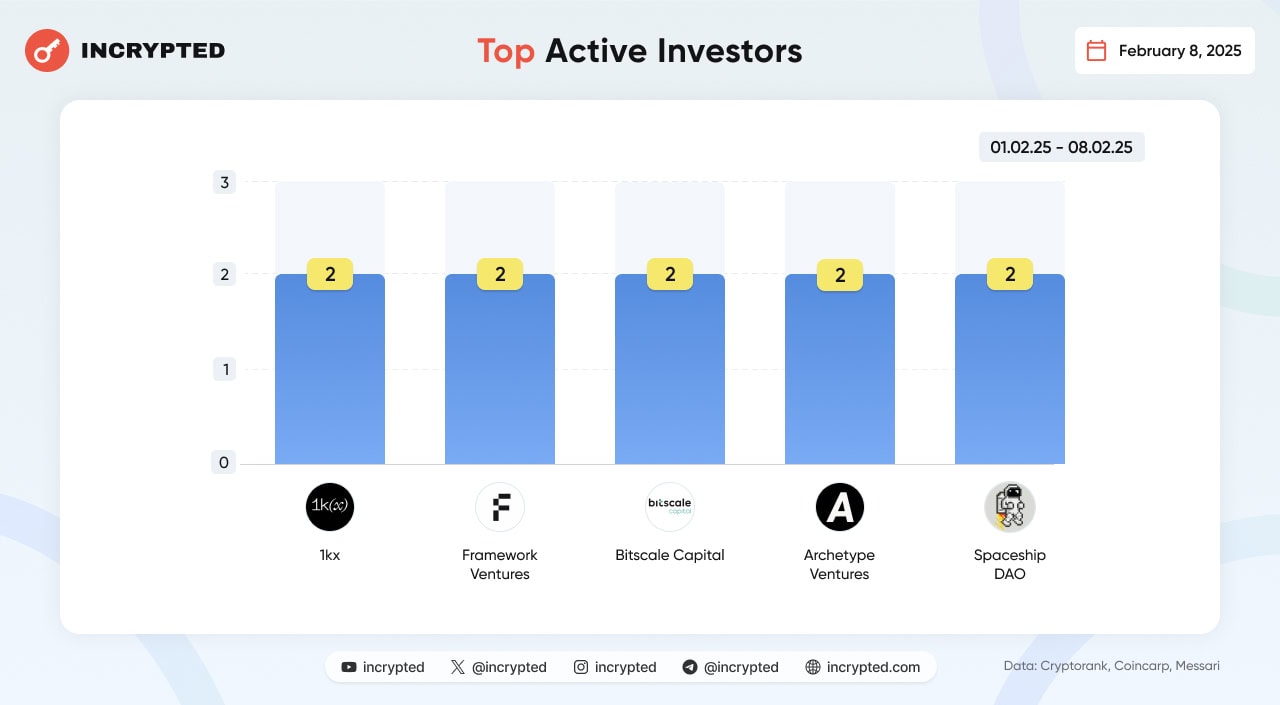The height and width of the screenshot is (705, 1280).
Task: Open the incrypted.com link
Action: 873,667
